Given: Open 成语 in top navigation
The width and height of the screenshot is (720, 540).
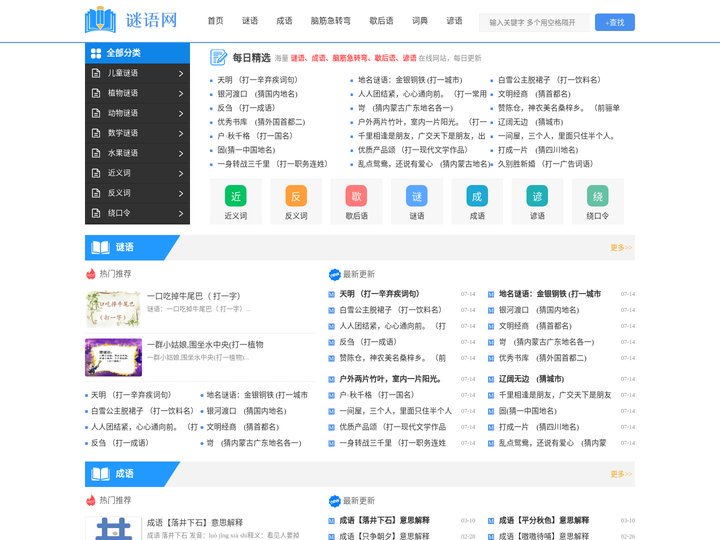Looking at the screenshot, I should click(284, 21).
